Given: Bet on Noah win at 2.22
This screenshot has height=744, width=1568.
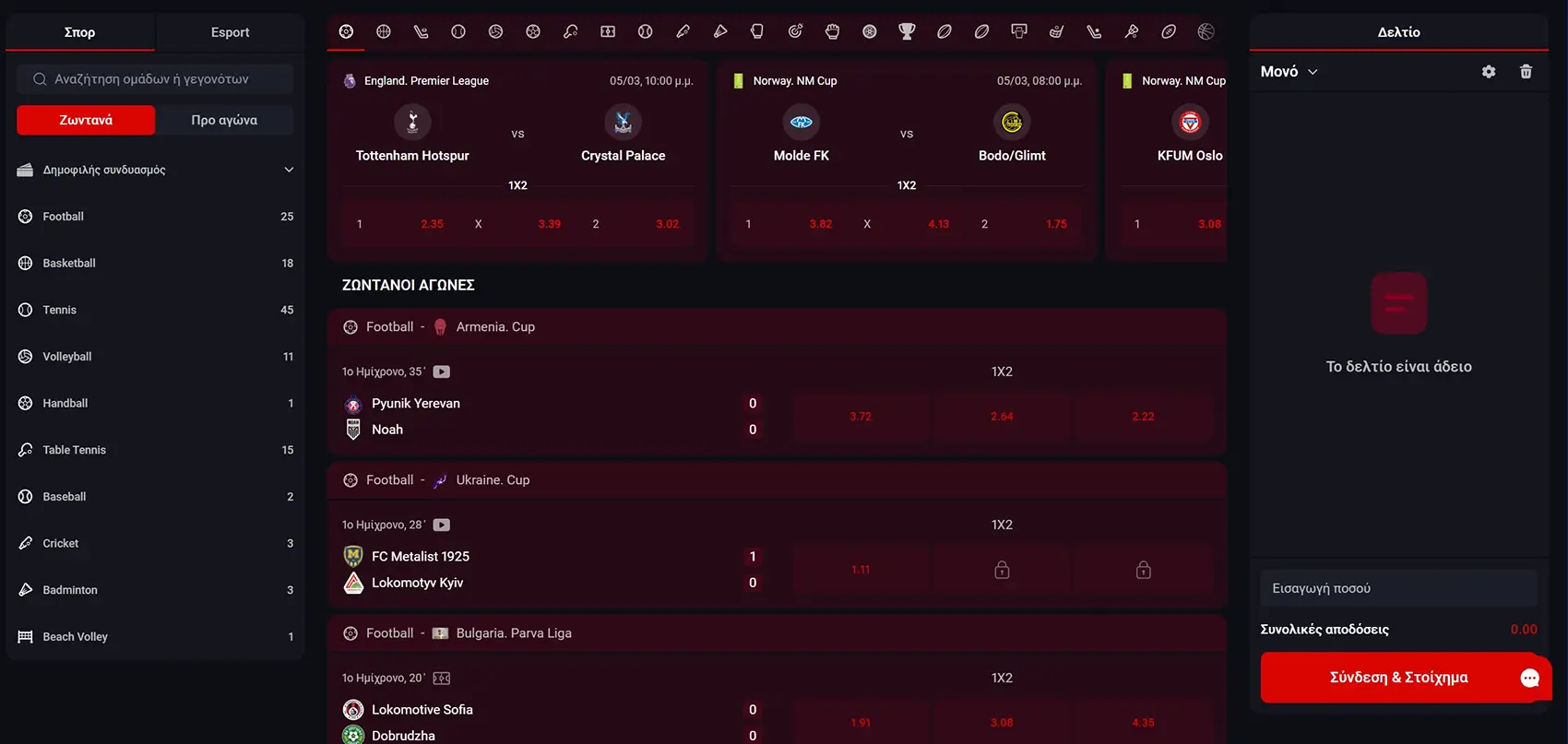Looking at the screenshot, I should [x=1144, y=417].
